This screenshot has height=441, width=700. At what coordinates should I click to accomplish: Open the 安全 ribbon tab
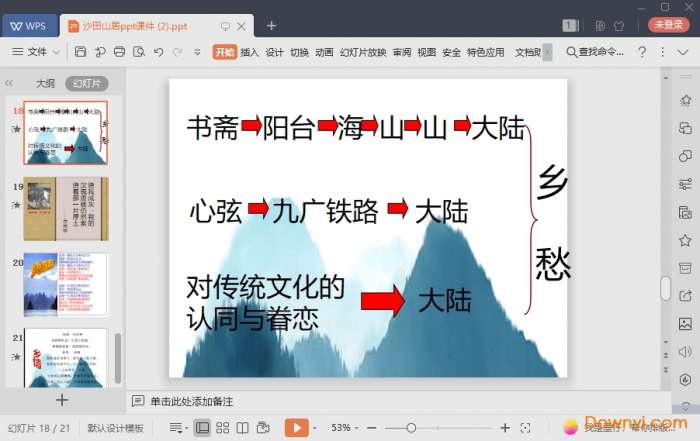pyautogui.click(x=451, y=52)
